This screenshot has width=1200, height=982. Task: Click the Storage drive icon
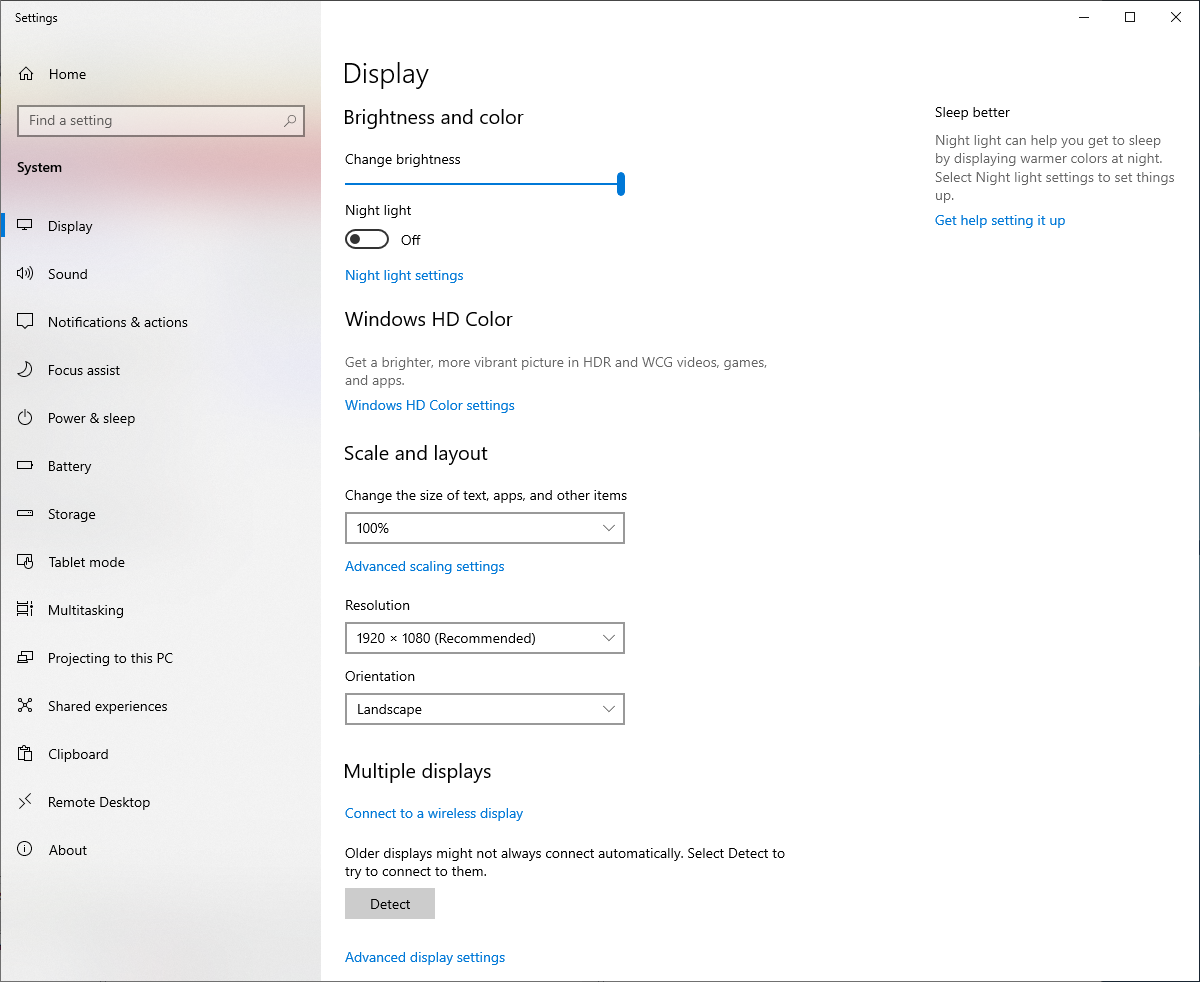26,514
